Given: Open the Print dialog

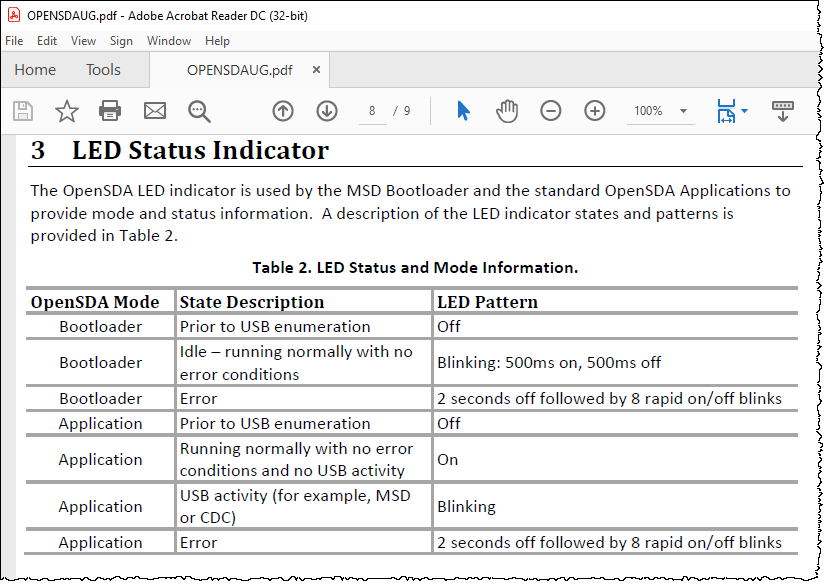Looking at the screenshot, I should 110,111.
